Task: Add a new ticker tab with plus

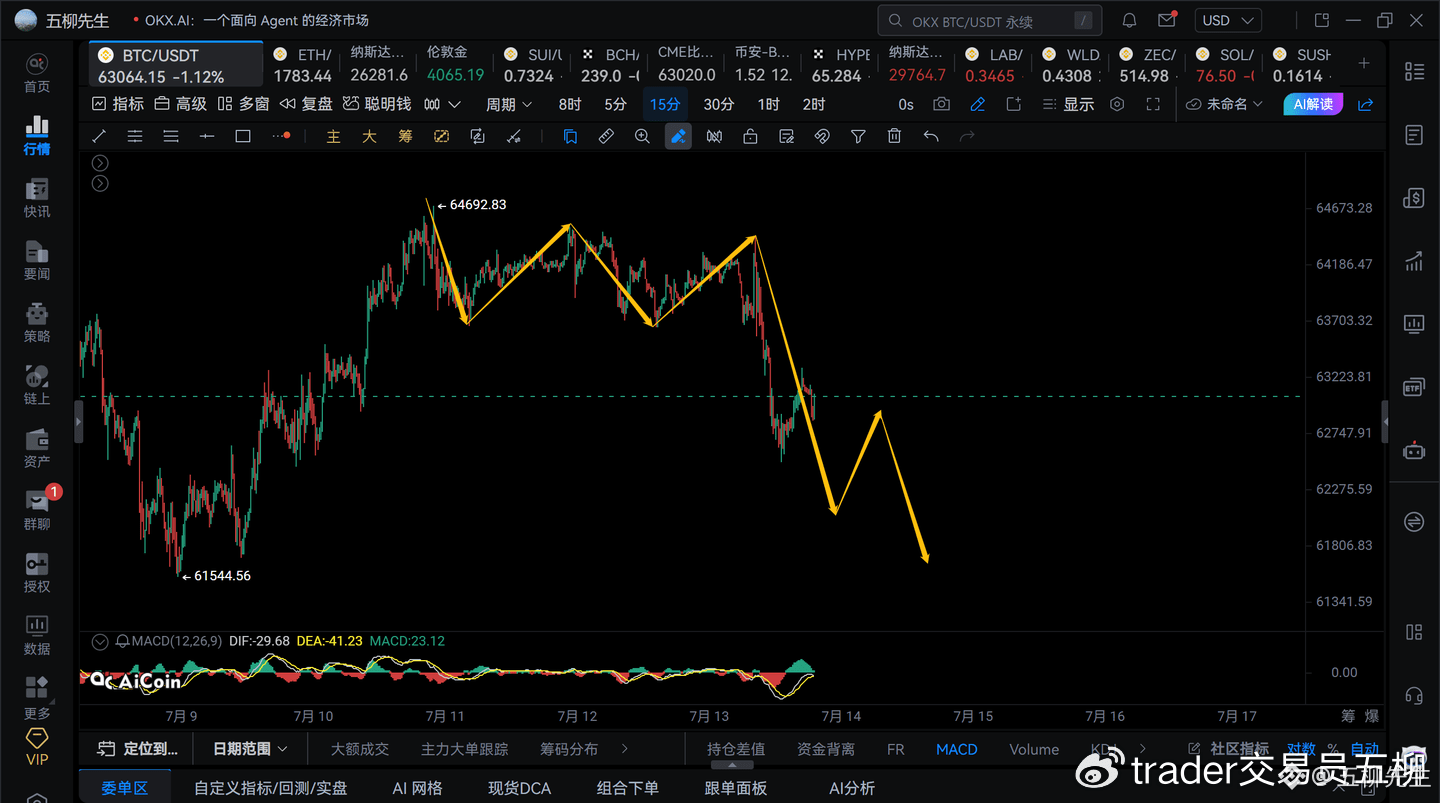Action: 1364,63
